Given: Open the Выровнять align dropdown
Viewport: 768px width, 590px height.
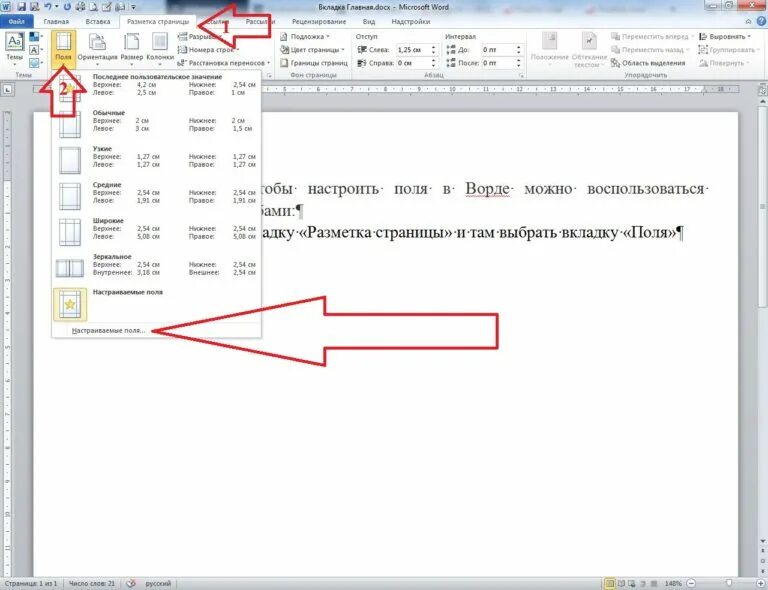Looking at the screenshot, I should 725,37.
